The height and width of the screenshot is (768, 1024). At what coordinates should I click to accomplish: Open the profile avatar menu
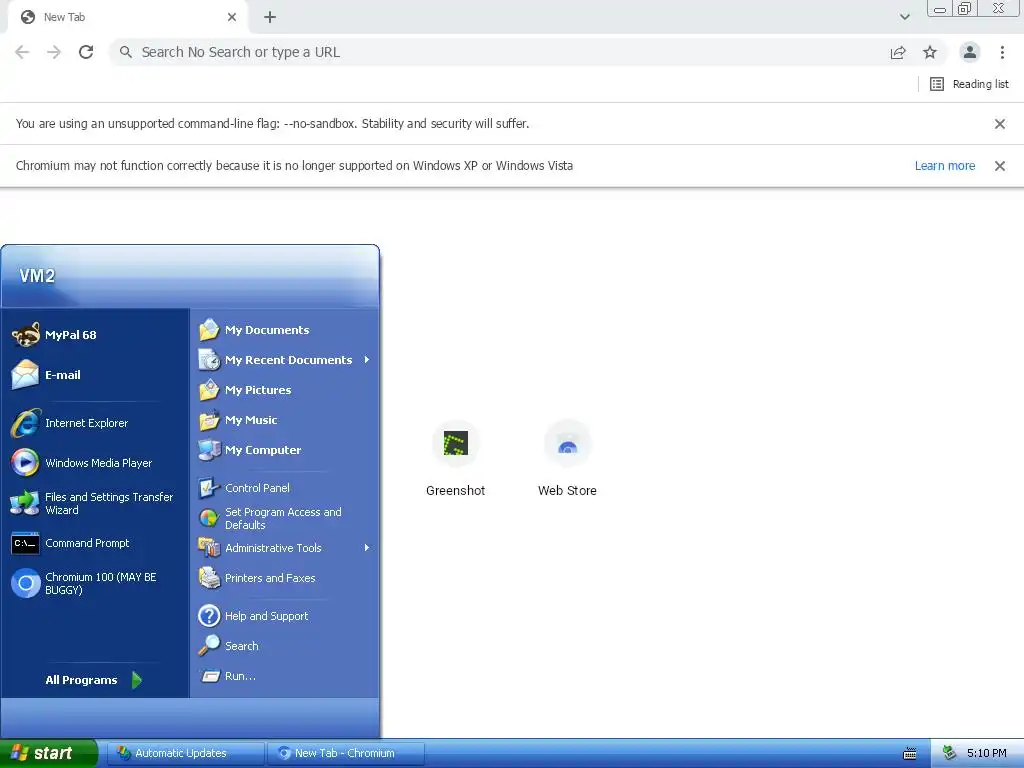(970, 52)
